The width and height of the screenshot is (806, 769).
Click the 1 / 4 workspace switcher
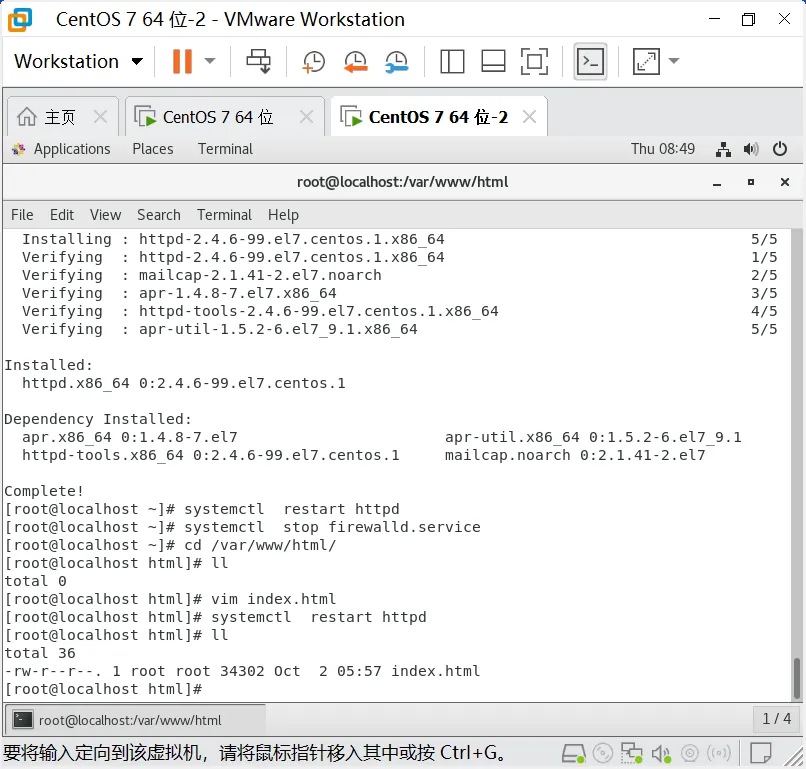click(776, 719)
